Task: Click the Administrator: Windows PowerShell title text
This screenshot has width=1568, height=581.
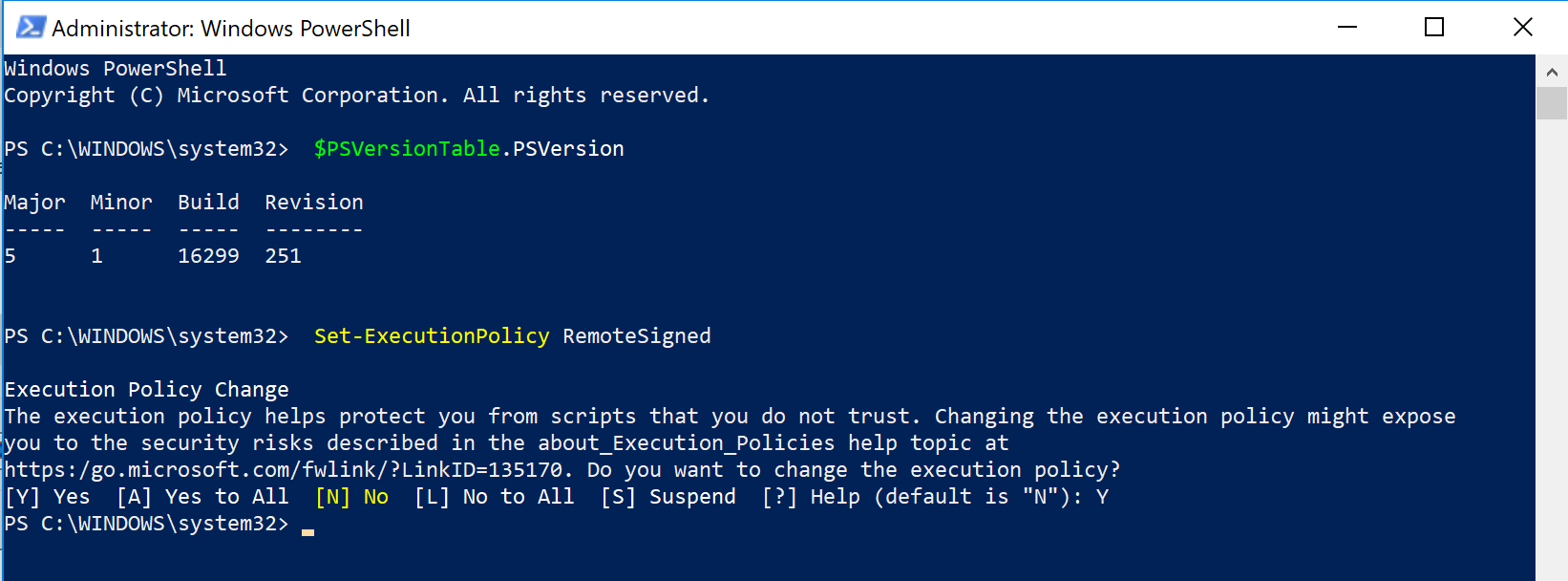Action: pyautogui.click(x=231, y=29)
